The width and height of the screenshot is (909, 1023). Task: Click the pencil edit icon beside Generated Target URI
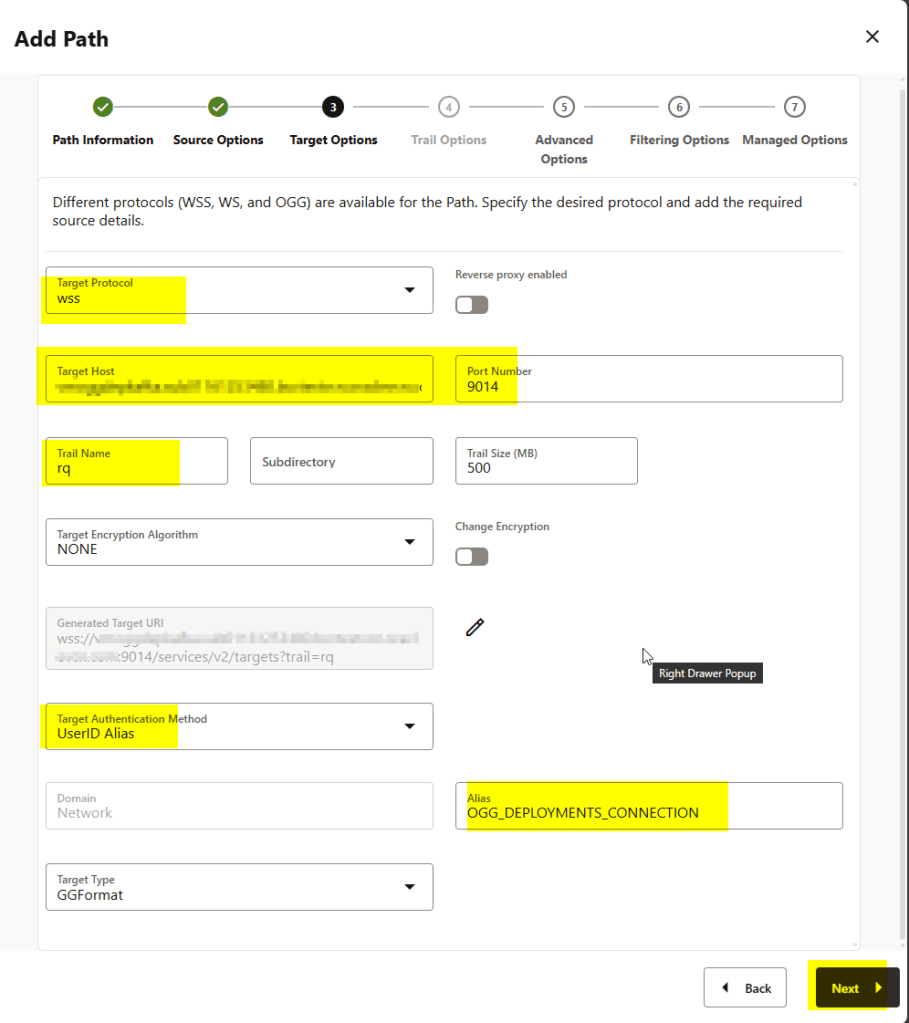coord(475,627)
